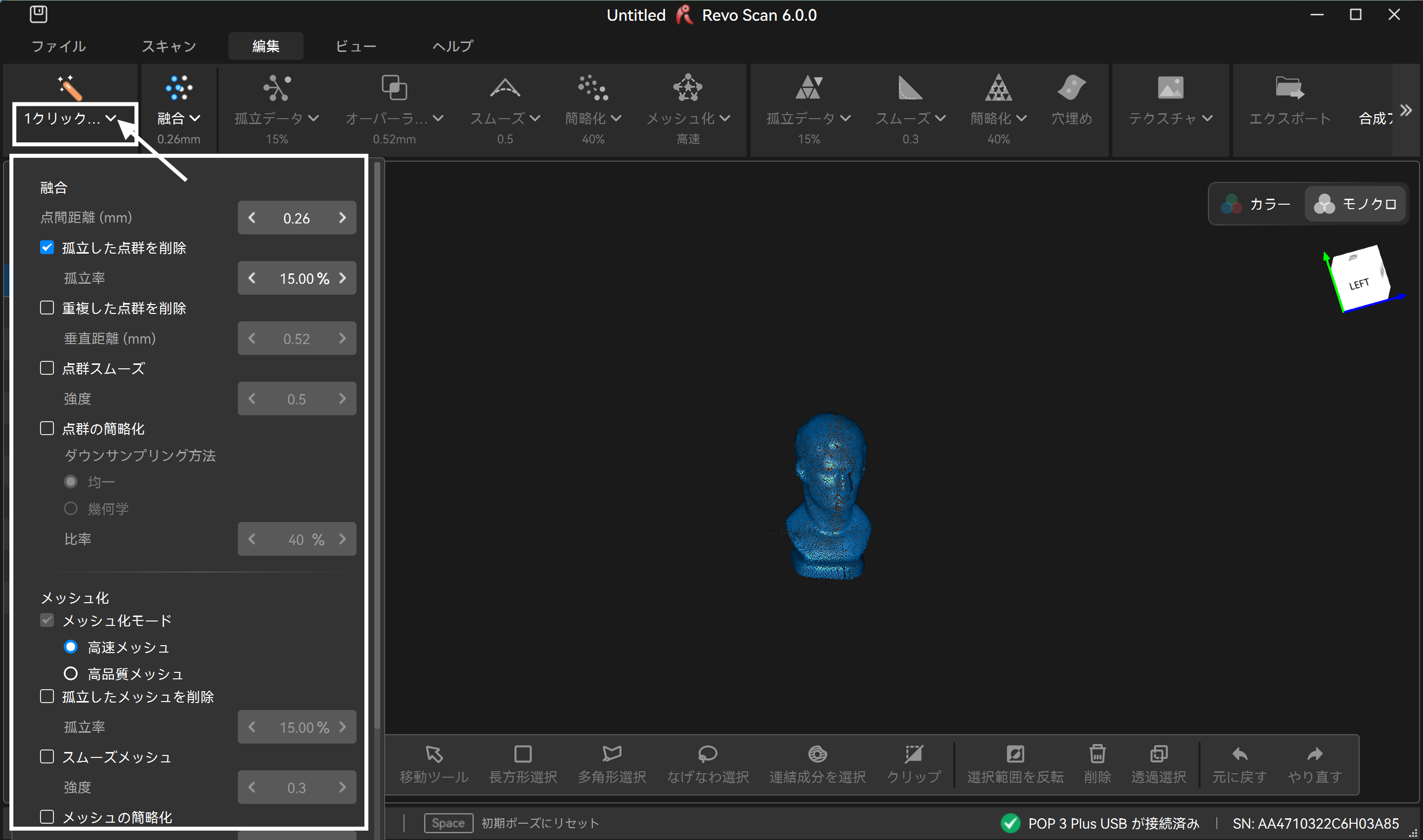The width and height of the screenshot is (1423, 840).
Task: Click the clip tool (クリップ) icon
Action: [x=914, y=754]
